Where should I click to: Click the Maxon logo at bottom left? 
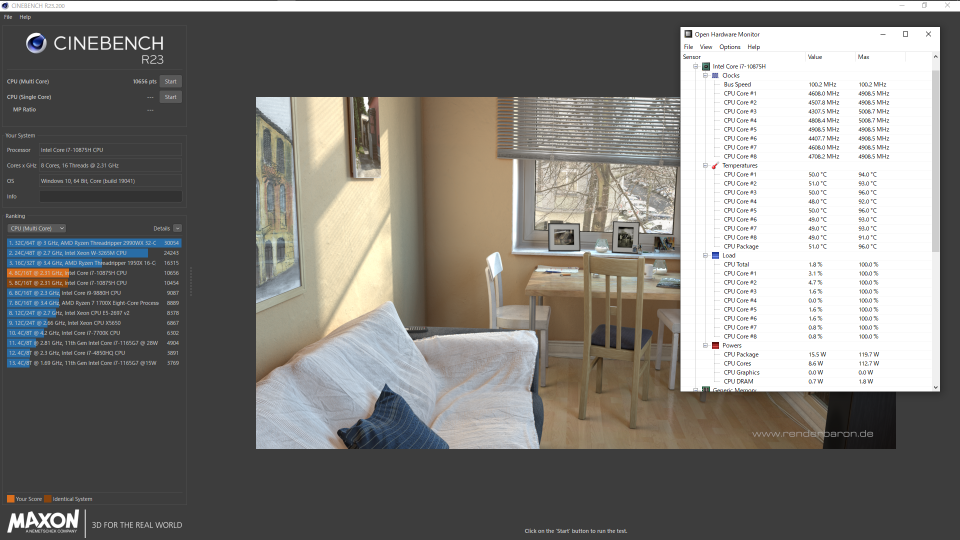coord(43,522)
